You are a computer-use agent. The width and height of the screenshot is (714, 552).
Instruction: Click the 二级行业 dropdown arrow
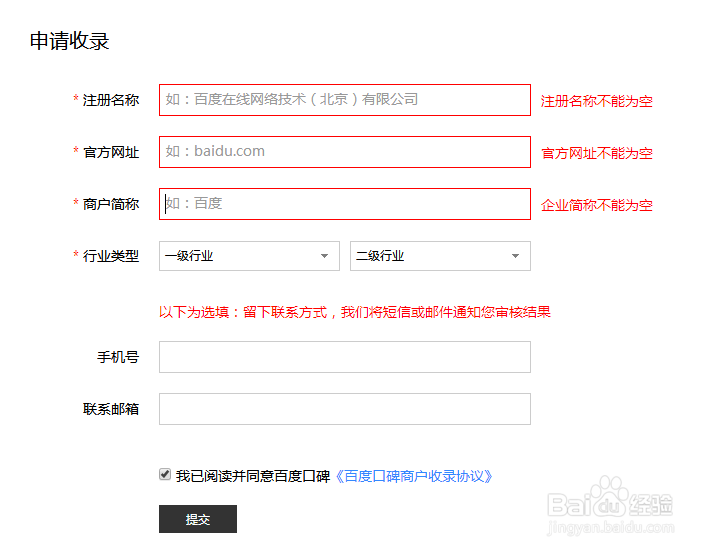point(515,256)
